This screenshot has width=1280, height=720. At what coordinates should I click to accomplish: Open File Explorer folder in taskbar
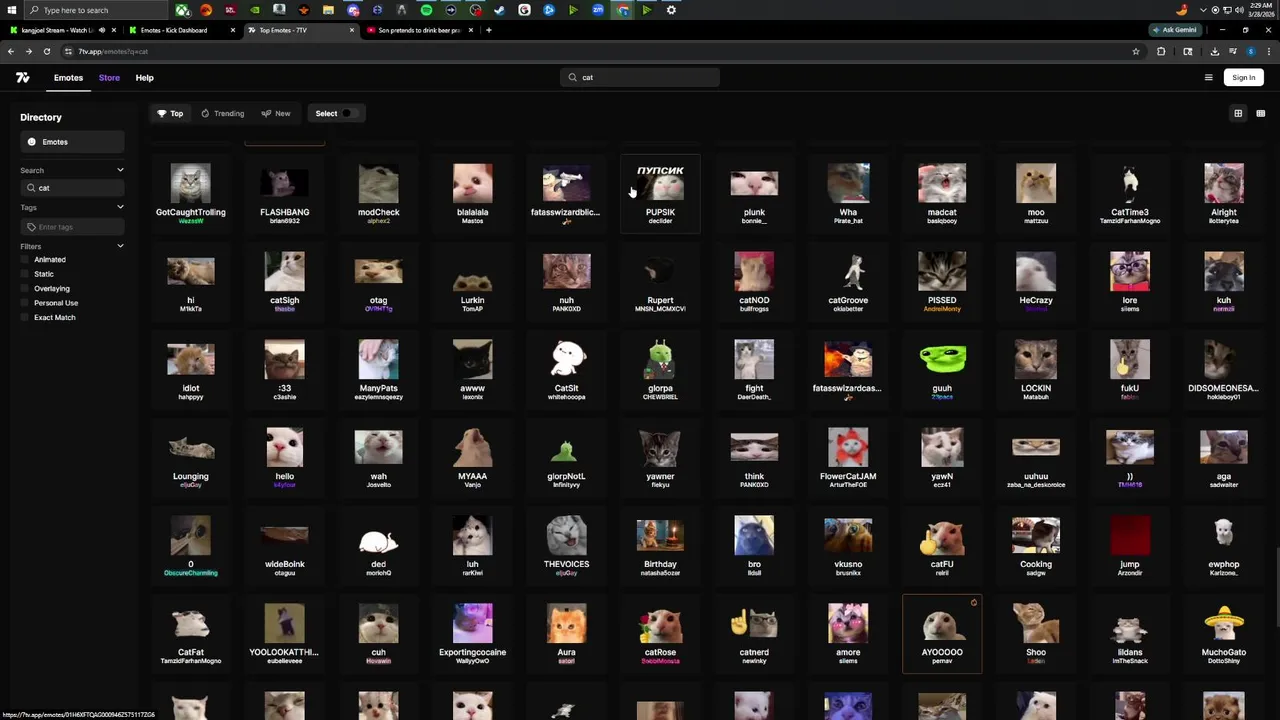(x=328, y=10)
